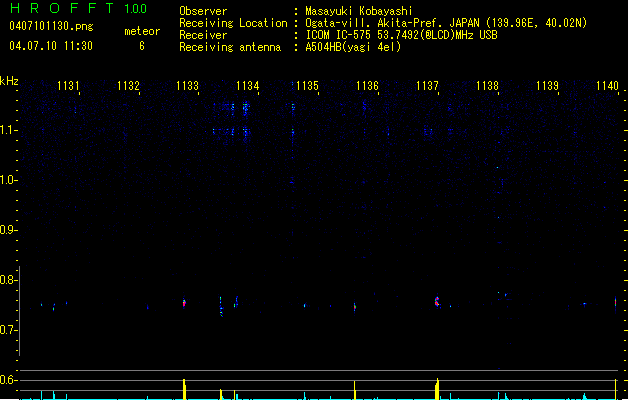629x400 pixels.
Task: Click the yellow power spike near 1133
Action: (185, 389)
